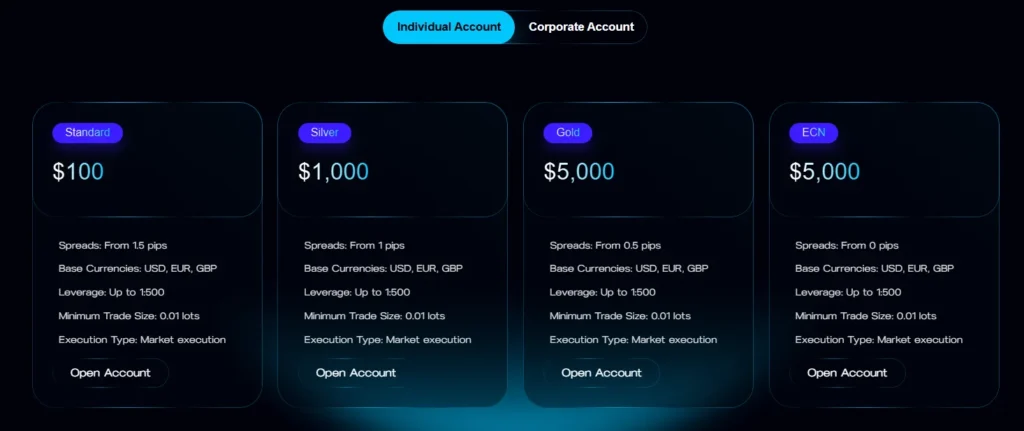Click the $5,000 price in ECN card
Image resolution: width=1024 pixels, height=431 pixels.
coord(824,171)
